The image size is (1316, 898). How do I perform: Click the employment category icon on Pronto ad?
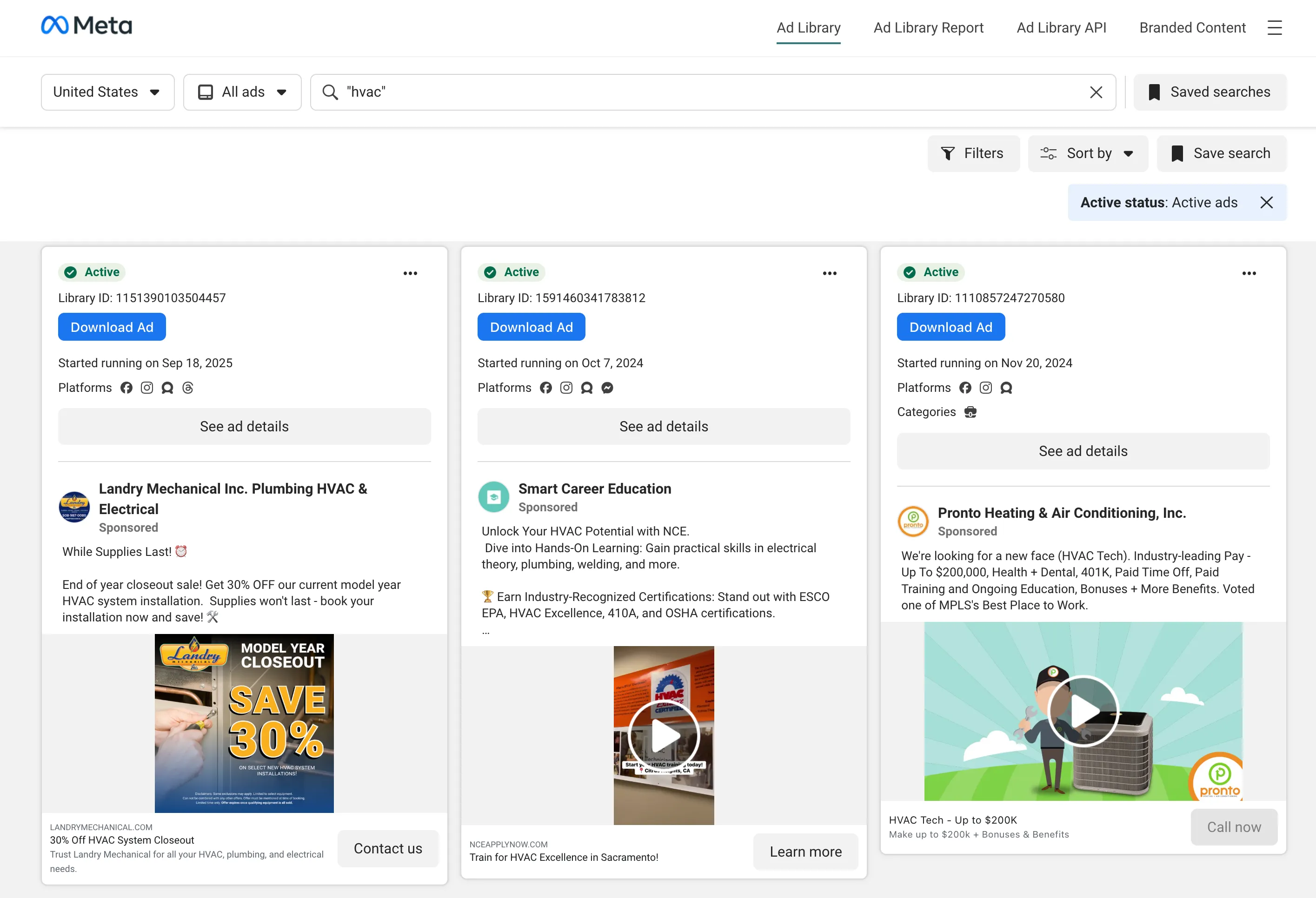[x=970, y=412]
